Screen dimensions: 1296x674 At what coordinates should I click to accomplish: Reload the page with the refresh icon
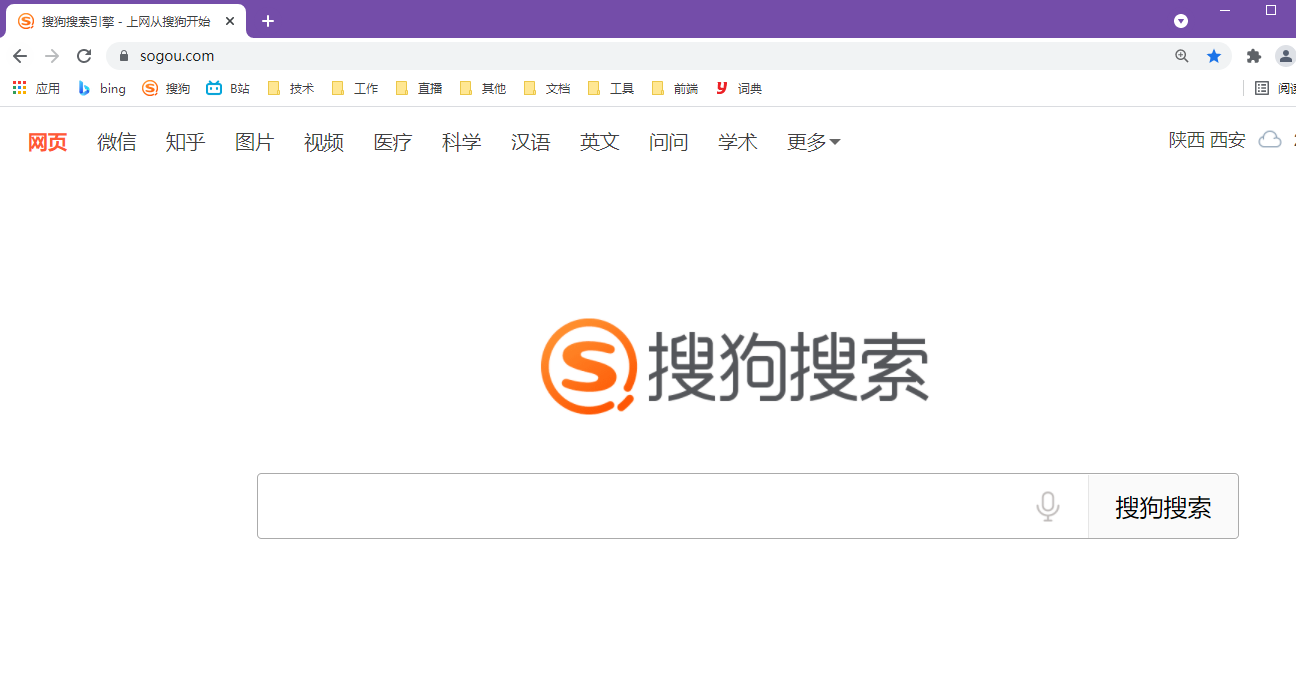coord(84,56)
